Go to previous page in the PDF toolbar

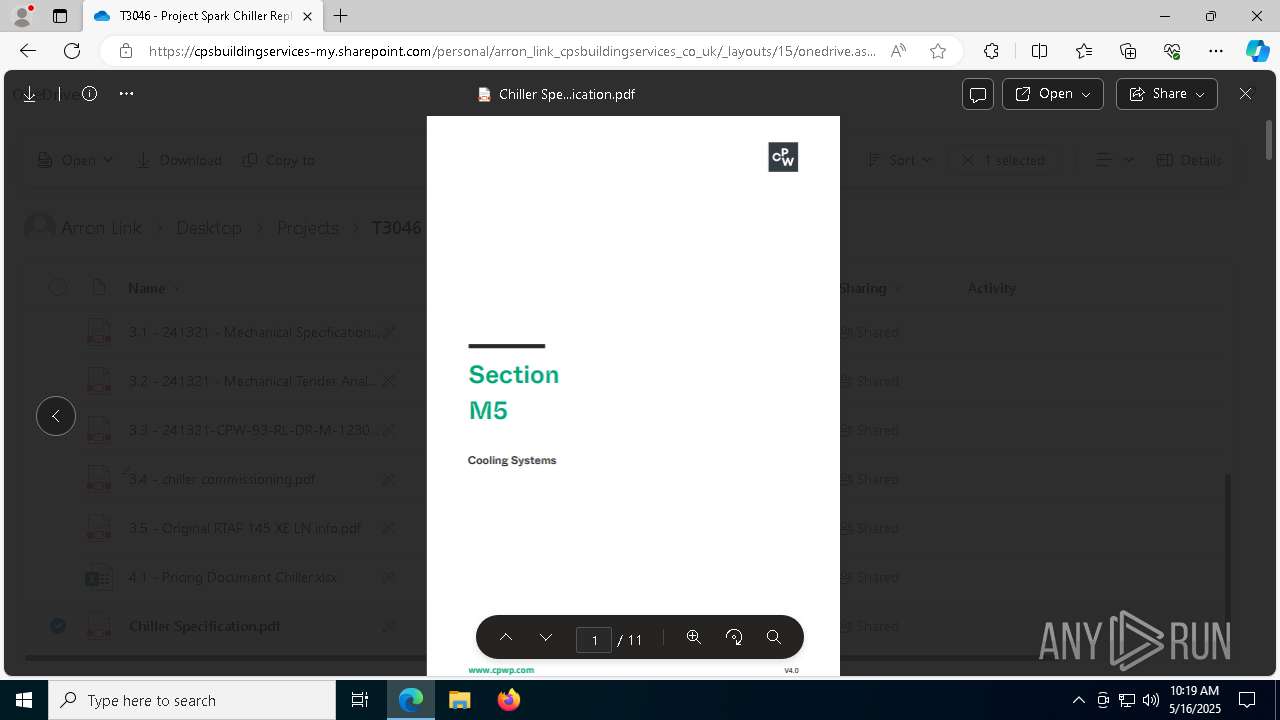(506, 638)
